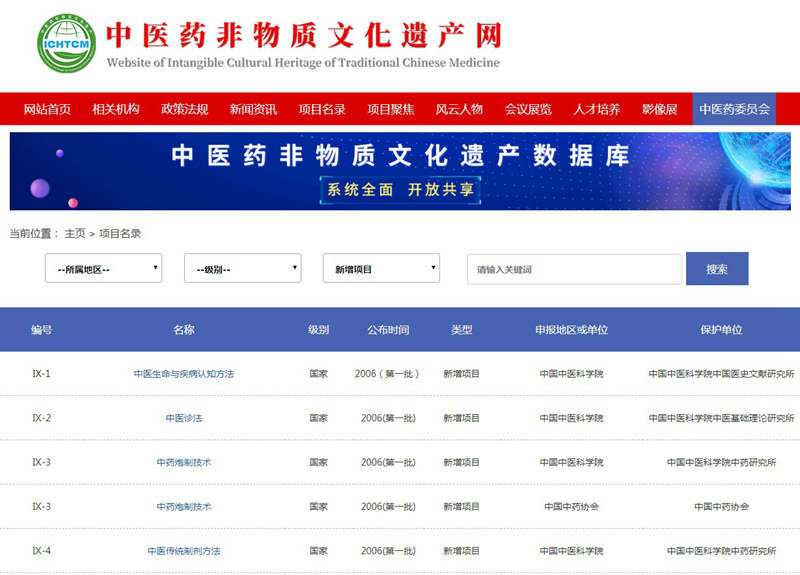Click the 主页 breadcrumb link

(x=75, y=233)
